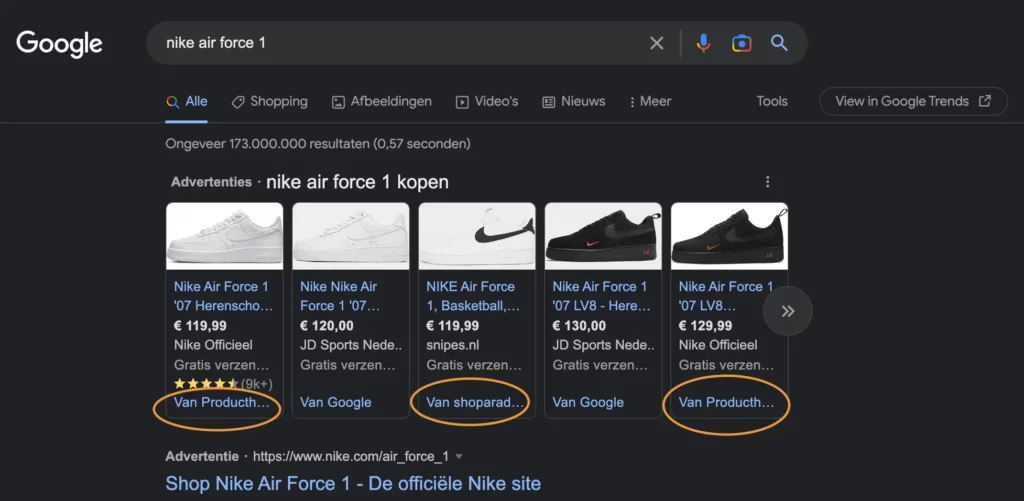
Task: Show more shopping ads with the double-arrow button
Action: tap(788, 311)
